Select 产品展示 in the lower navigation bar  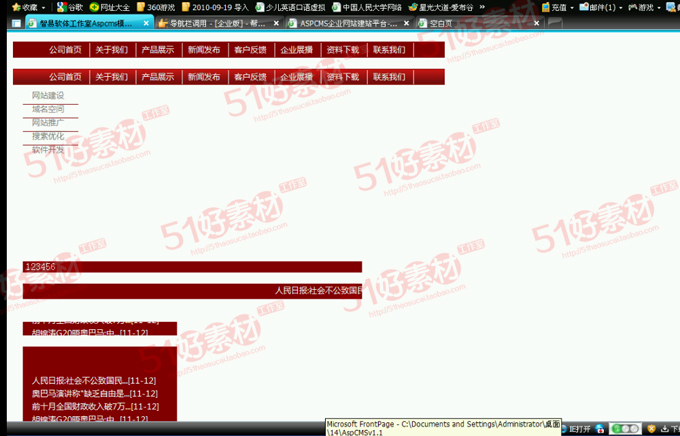[x=158, y=77]
